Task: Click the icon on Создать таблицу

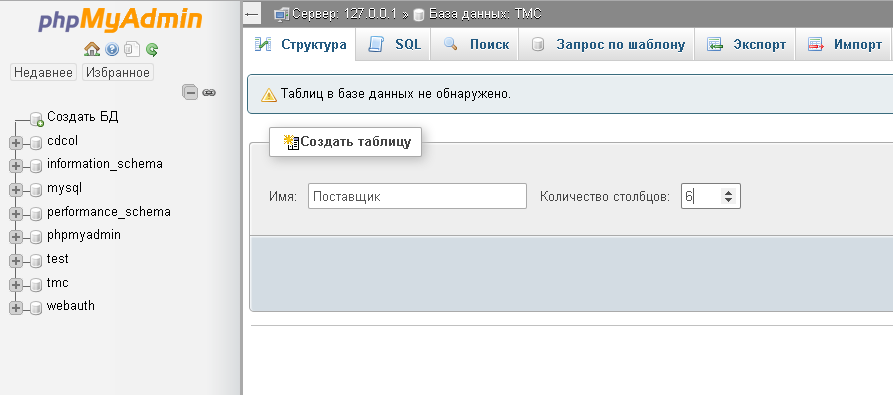Action: [x=292, y=142]
